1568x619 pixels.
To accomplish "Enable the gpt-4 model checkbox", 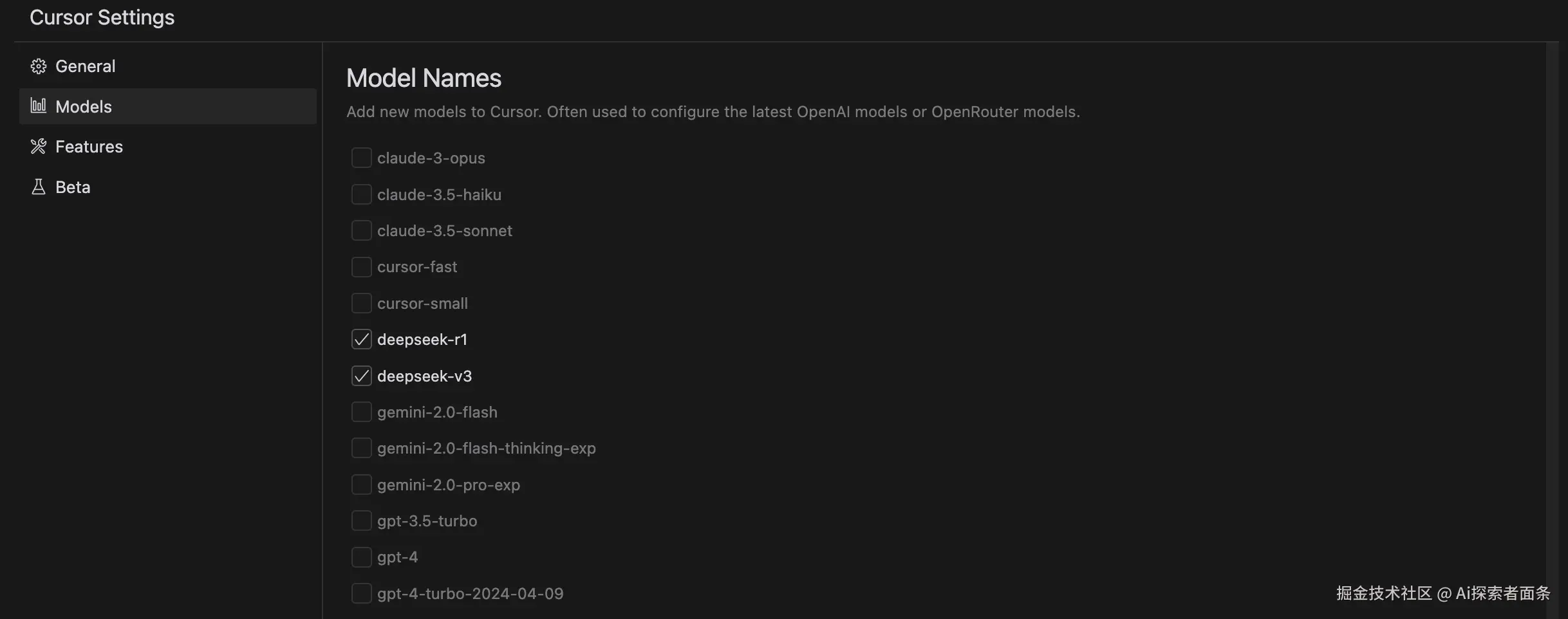I will pos(362,557).
